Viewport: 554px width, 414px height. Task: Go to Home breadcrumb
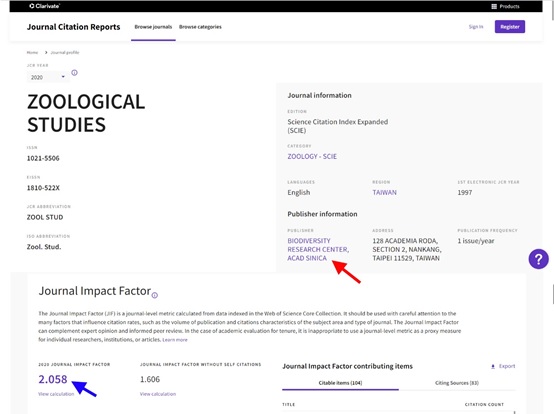click(x=32, y=53)
